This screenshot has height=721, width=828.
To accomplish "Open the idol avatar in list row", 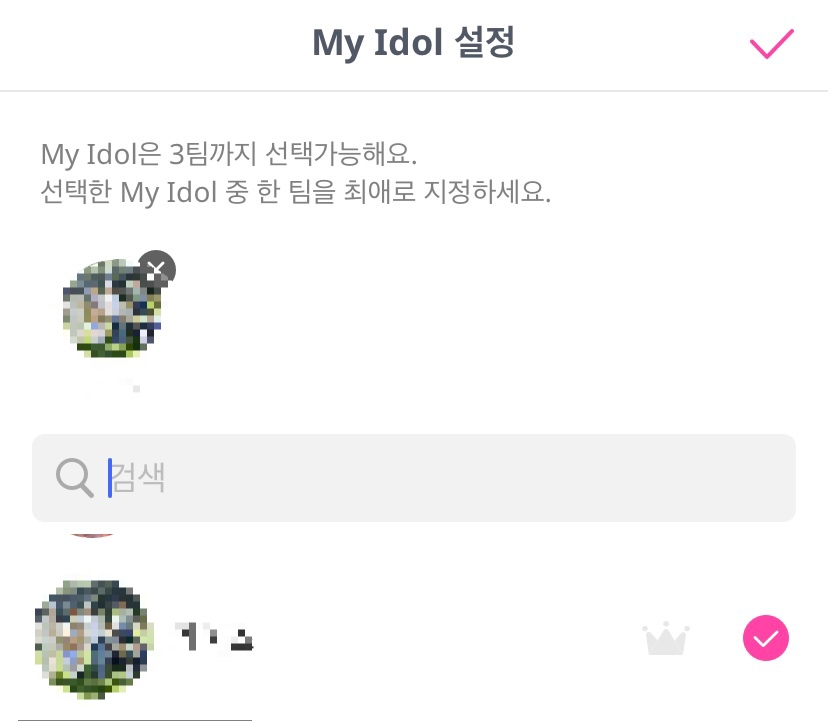I will tap(93, 638).
